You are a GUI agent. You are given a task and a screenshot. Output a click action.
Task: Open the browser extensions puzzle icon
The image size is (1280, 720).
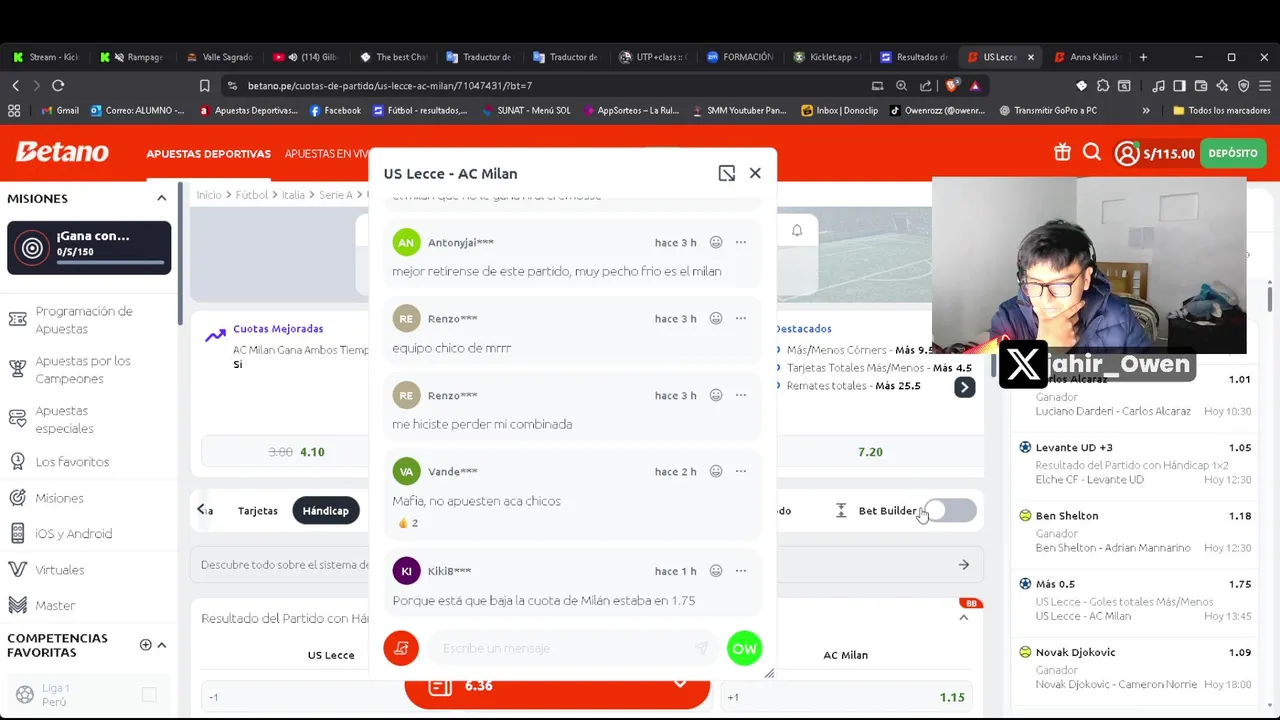tap(1103, 86)
